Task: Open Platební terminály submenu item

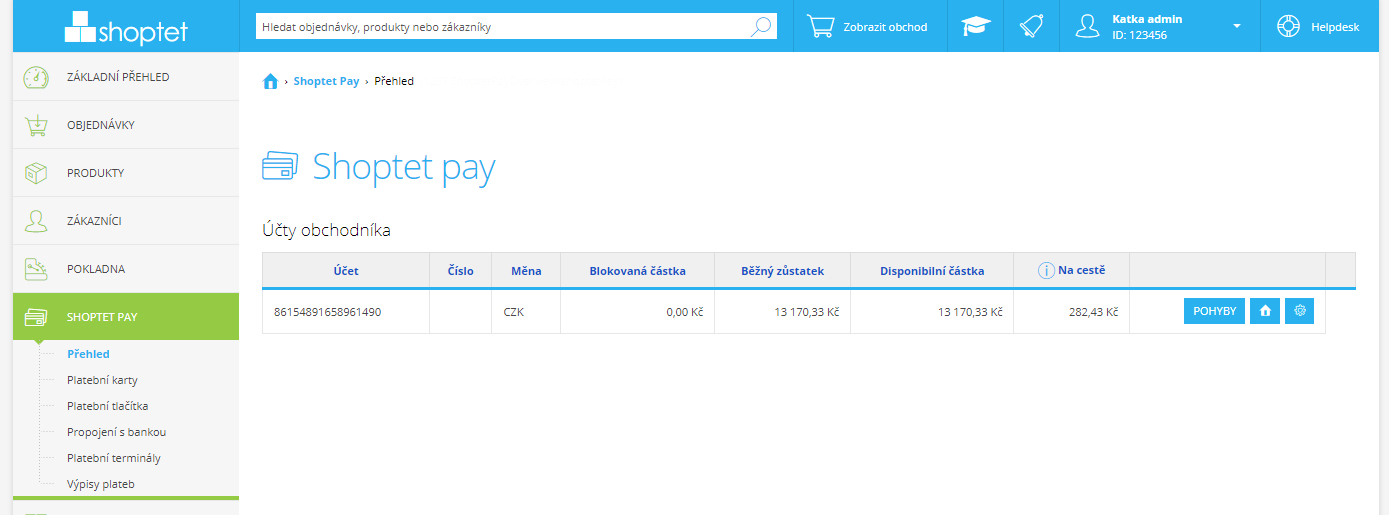Action: 113,458
